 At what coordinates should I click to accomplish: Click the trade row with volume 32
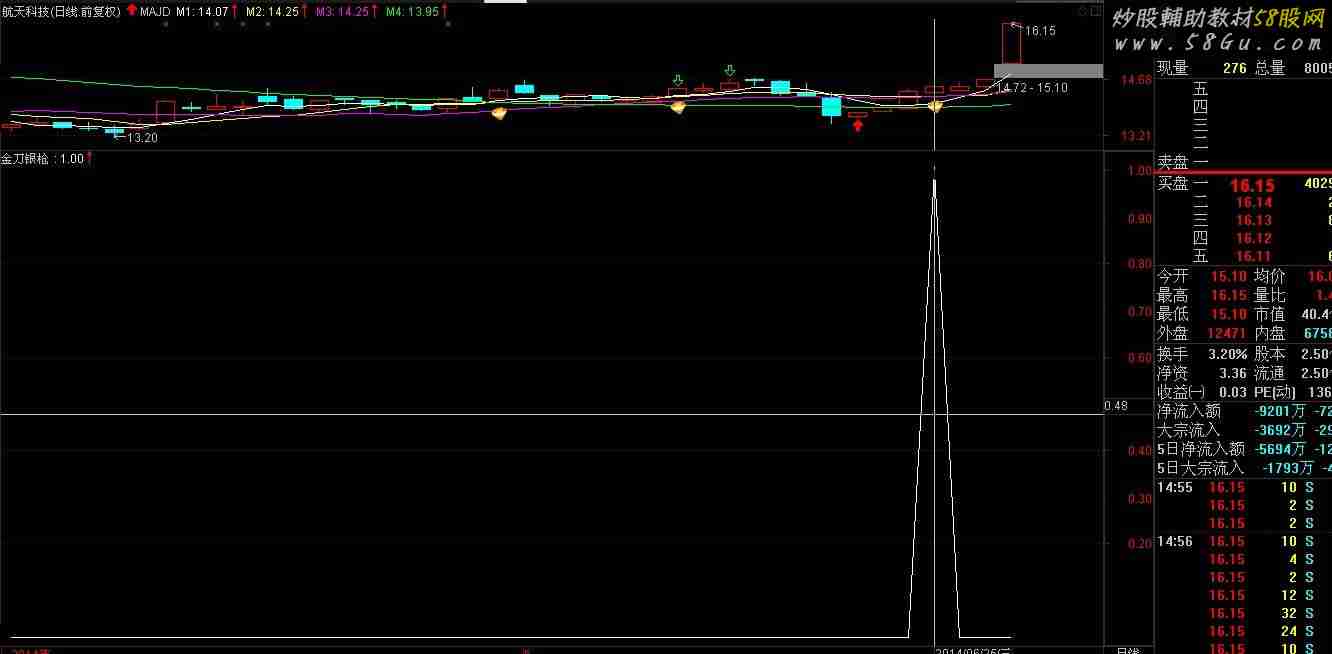click(x=1244, y=614)
